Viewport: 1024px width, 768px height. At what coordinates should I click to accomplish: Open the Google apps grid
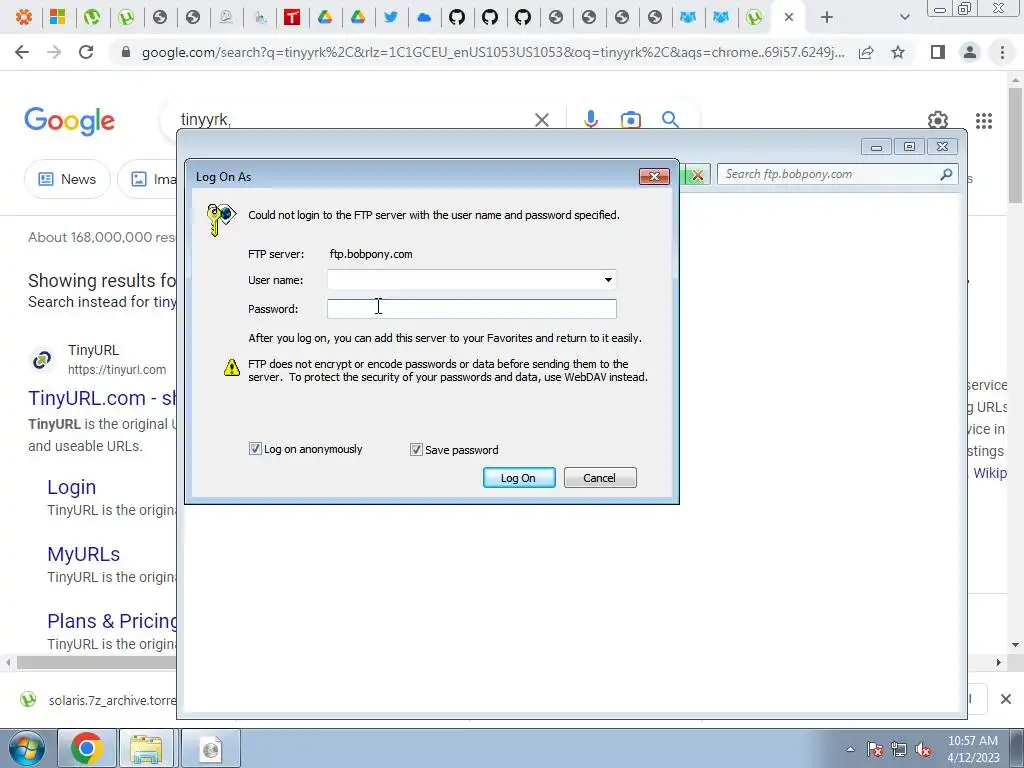(x=984, y=120)
